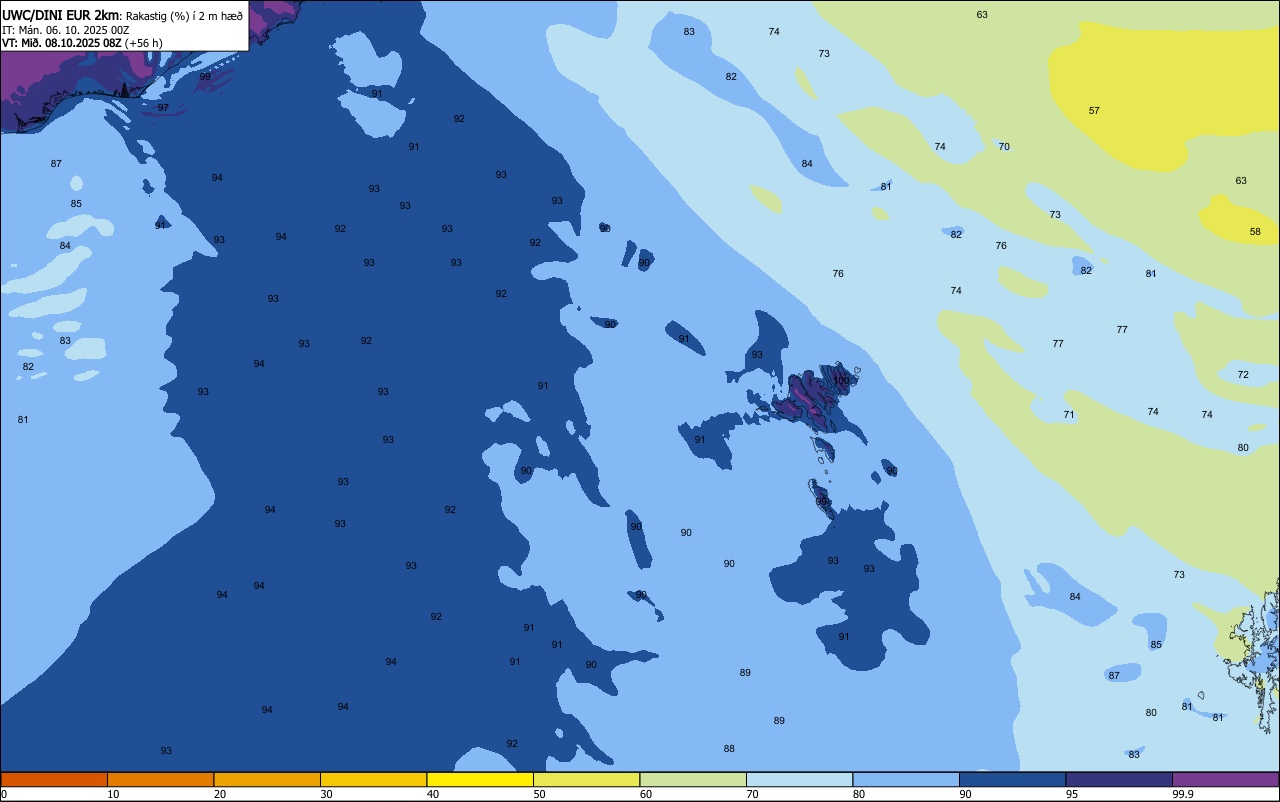The height and width of the screenshot is (802, 1280).
Task: Click the purple legend swatch above 99.9
Action: tap(1225, 779)
